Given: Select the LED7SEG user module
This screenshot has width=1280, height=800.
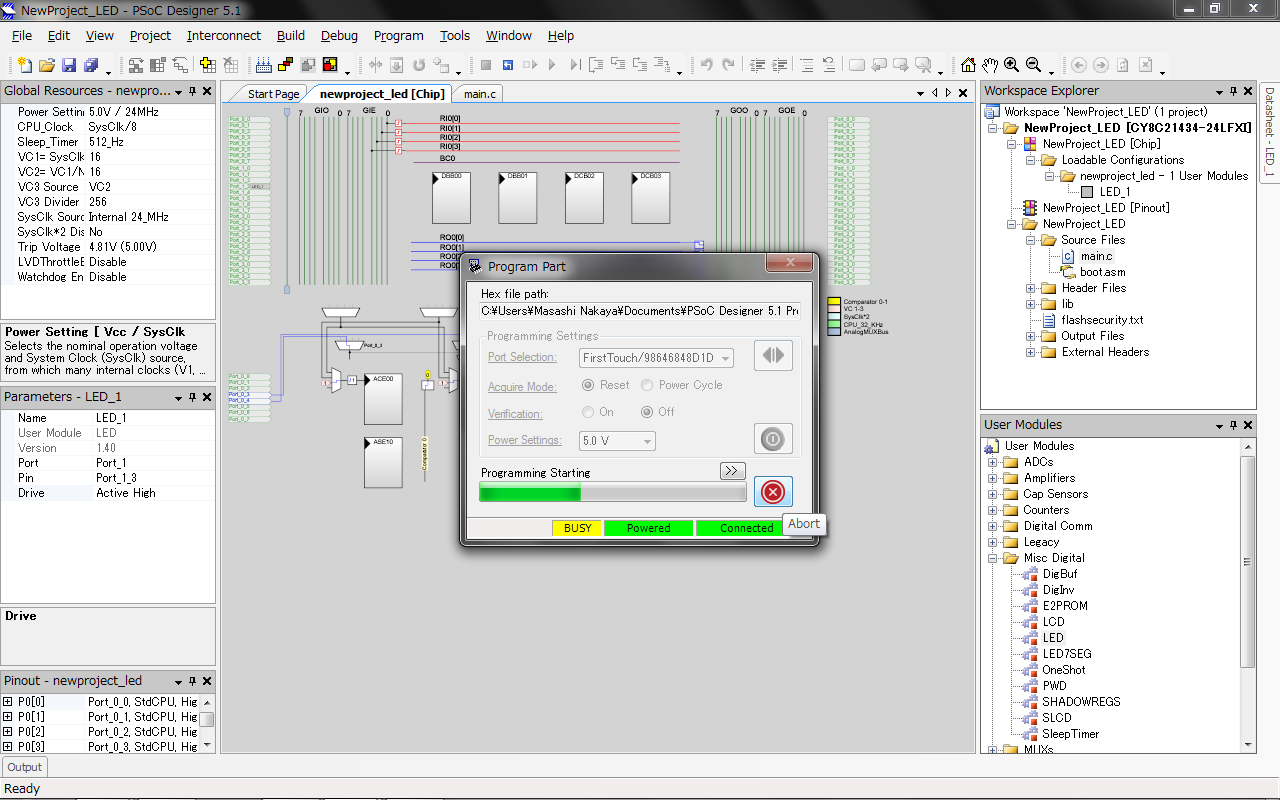Looking at the screenshot, I should [1067, 654].
